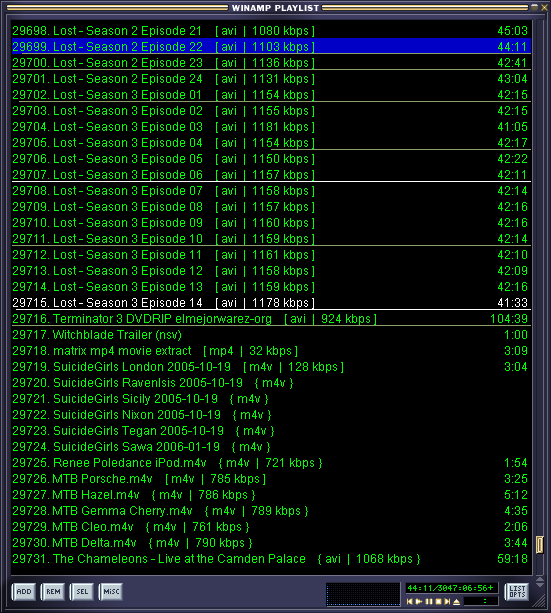Image resolution: width=551 pixels, height=613 pixels.
Task: Close the Winamp Playlist window
Action: tap(544, 7)
